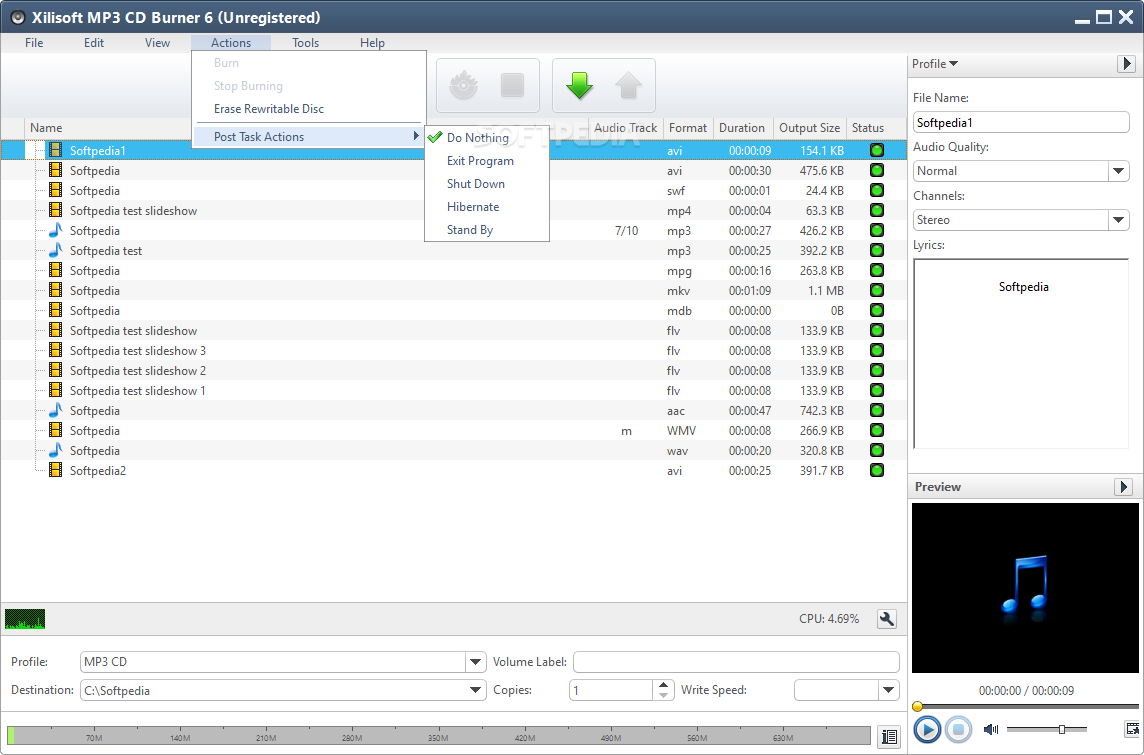
Task: Click the Burn disc toolbar icon
Action: point(463,85)
